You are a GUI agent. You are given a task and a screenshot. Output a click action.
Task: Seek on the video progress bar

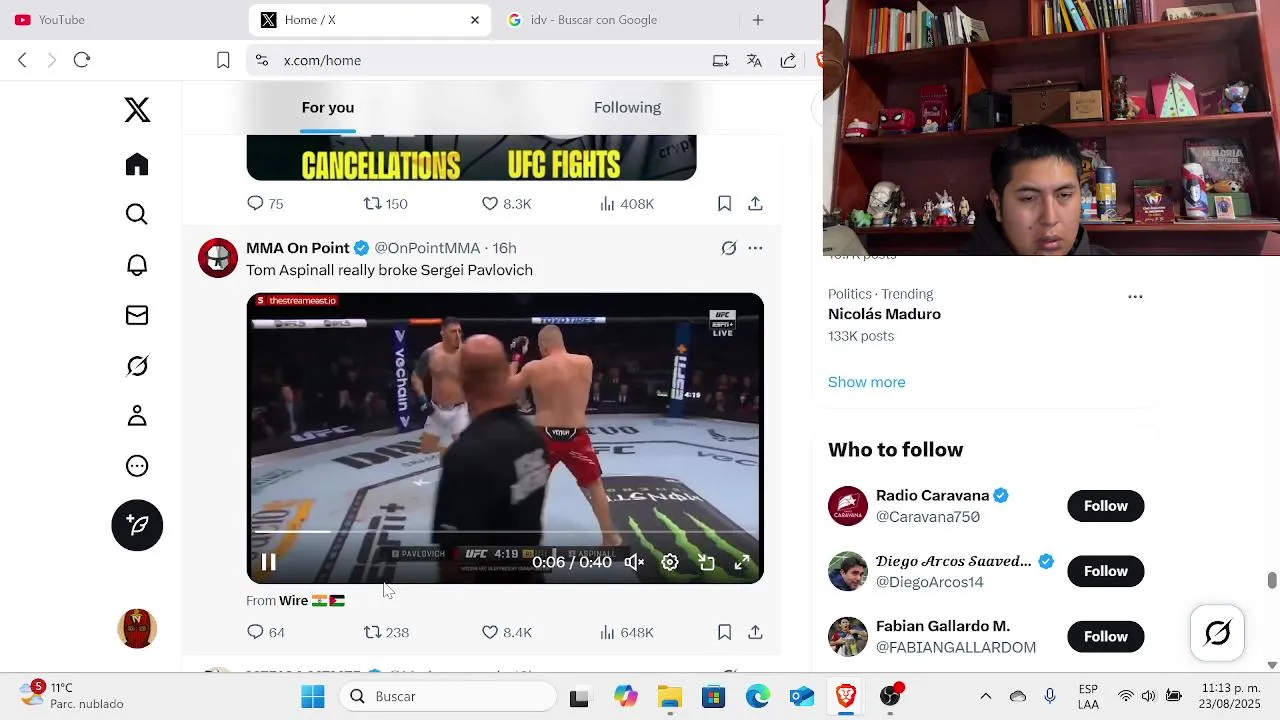tap(505, 532)
